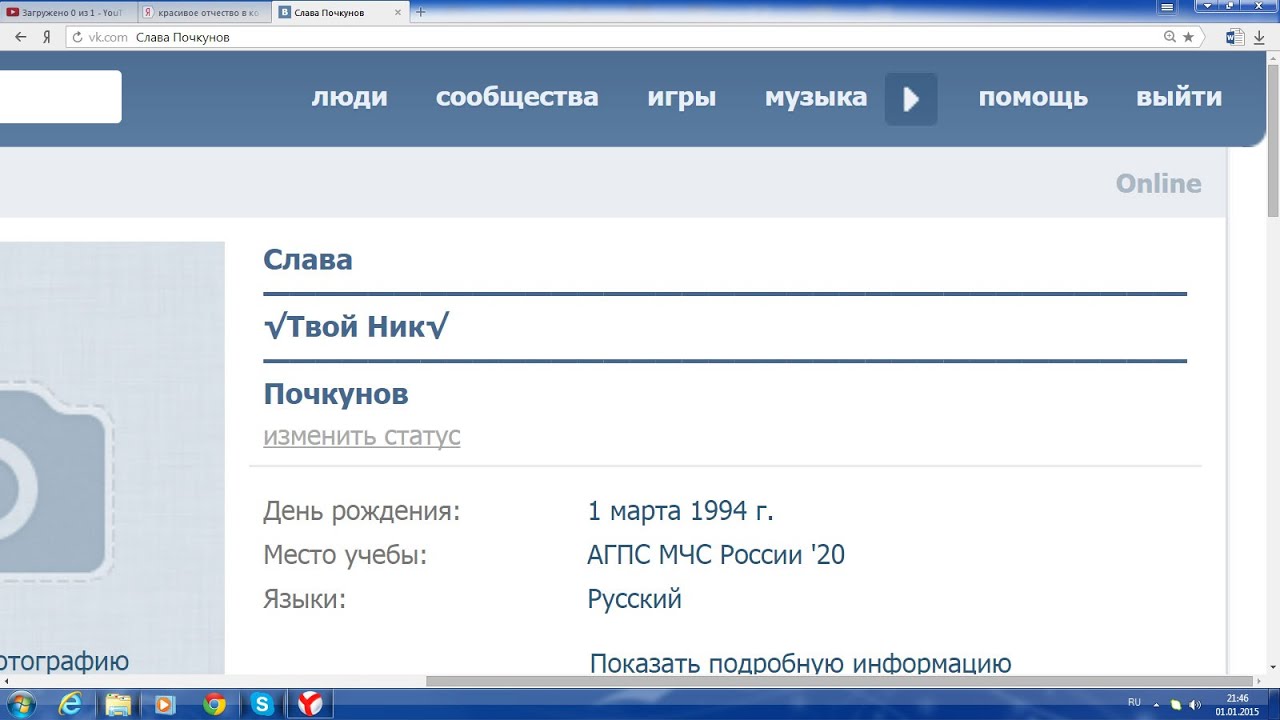Image resolution: width=1280 pixels, height=720 pixels.
Task: Go back with the browser arrow
Action: 21,37
